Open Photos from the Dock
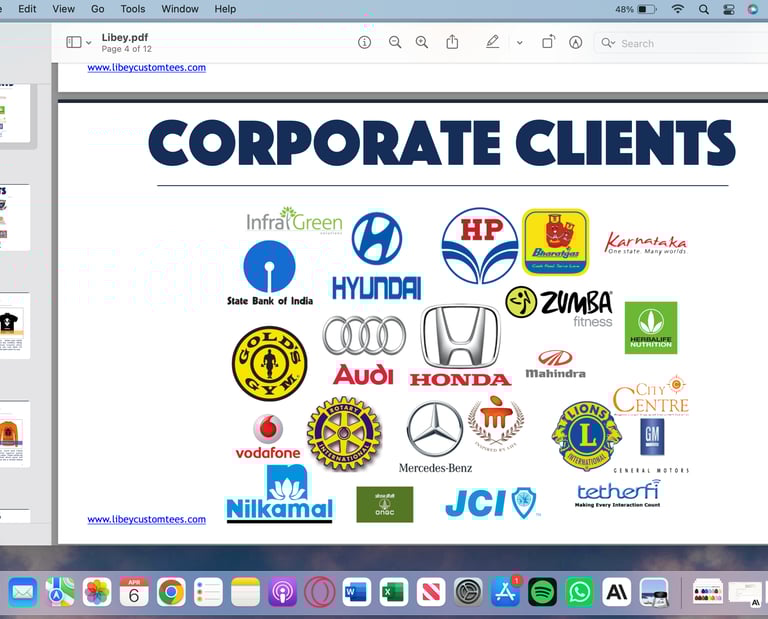The width and height of the screenshot is (768, 619). (x=97, y=592)
